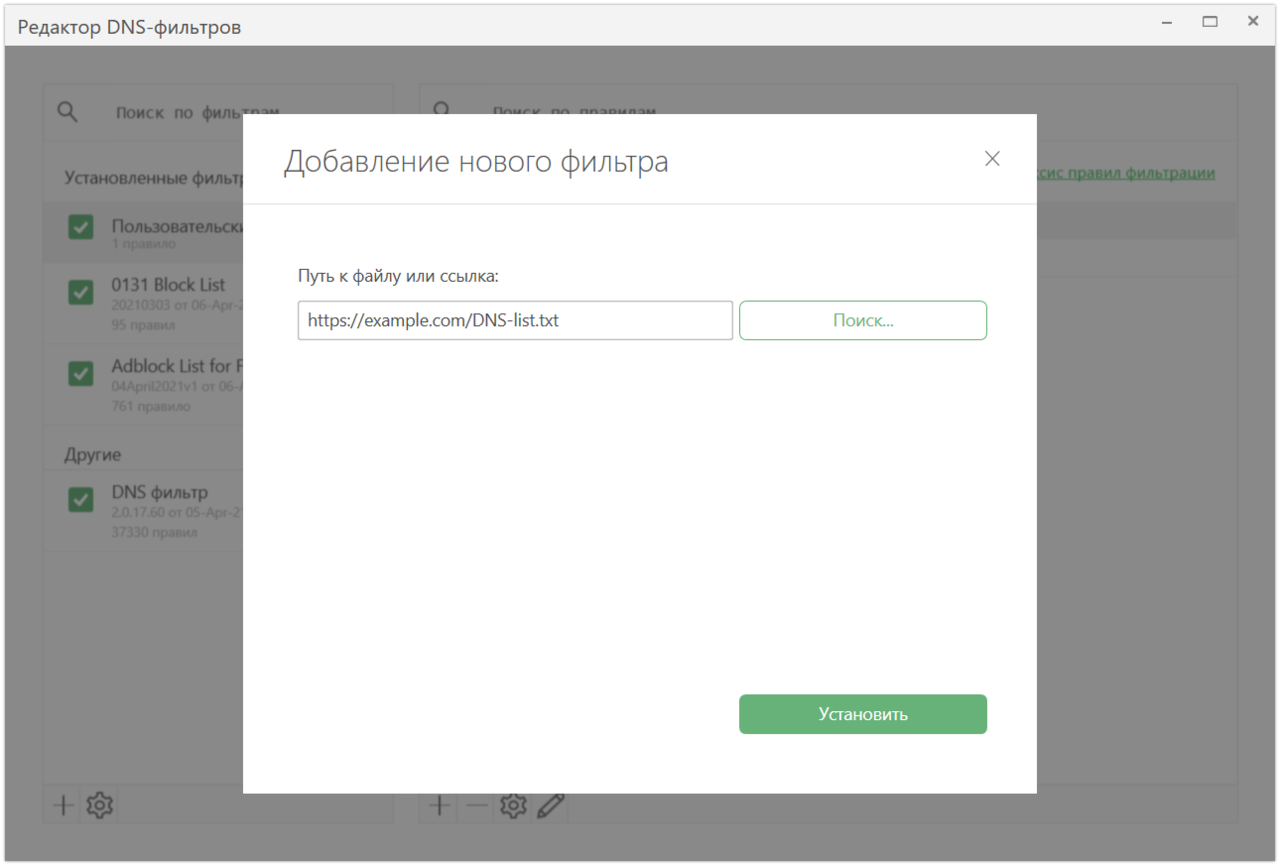
Task: Maximize the Редактор DNS-фильтров window
Action: click(1210, 21)
